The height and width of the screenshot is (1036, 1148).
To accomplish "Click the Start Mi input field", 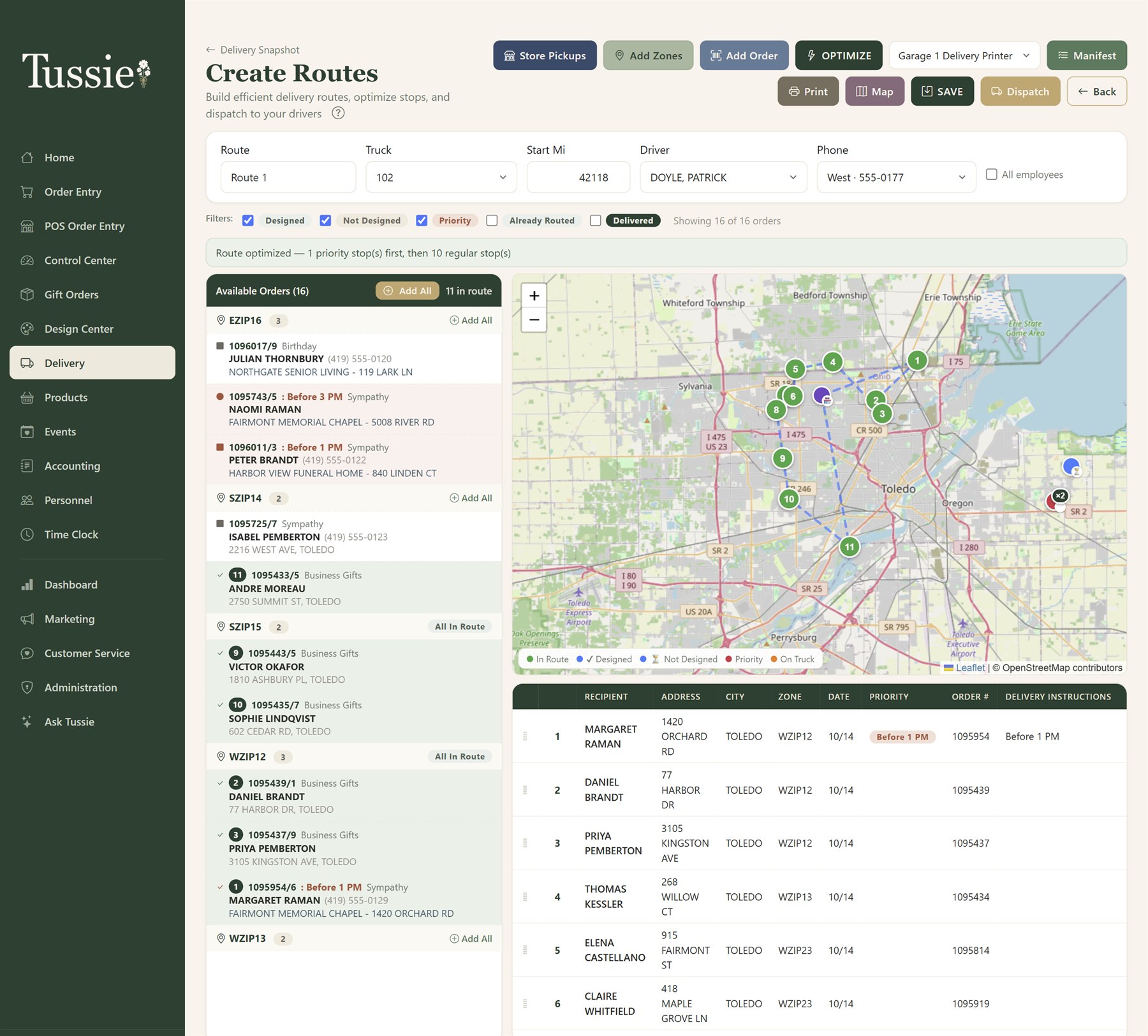I will click(x=578, y=177).
